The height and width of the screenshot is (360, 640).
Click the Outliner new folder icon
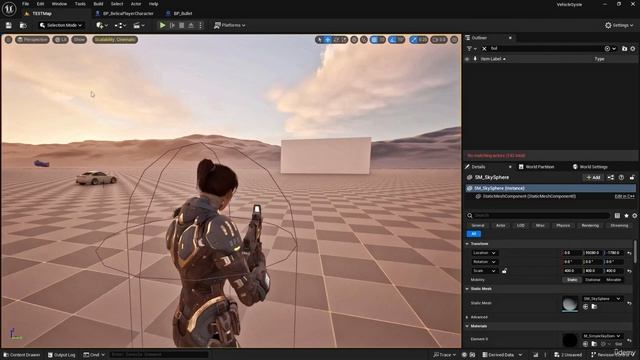(624, 49)
